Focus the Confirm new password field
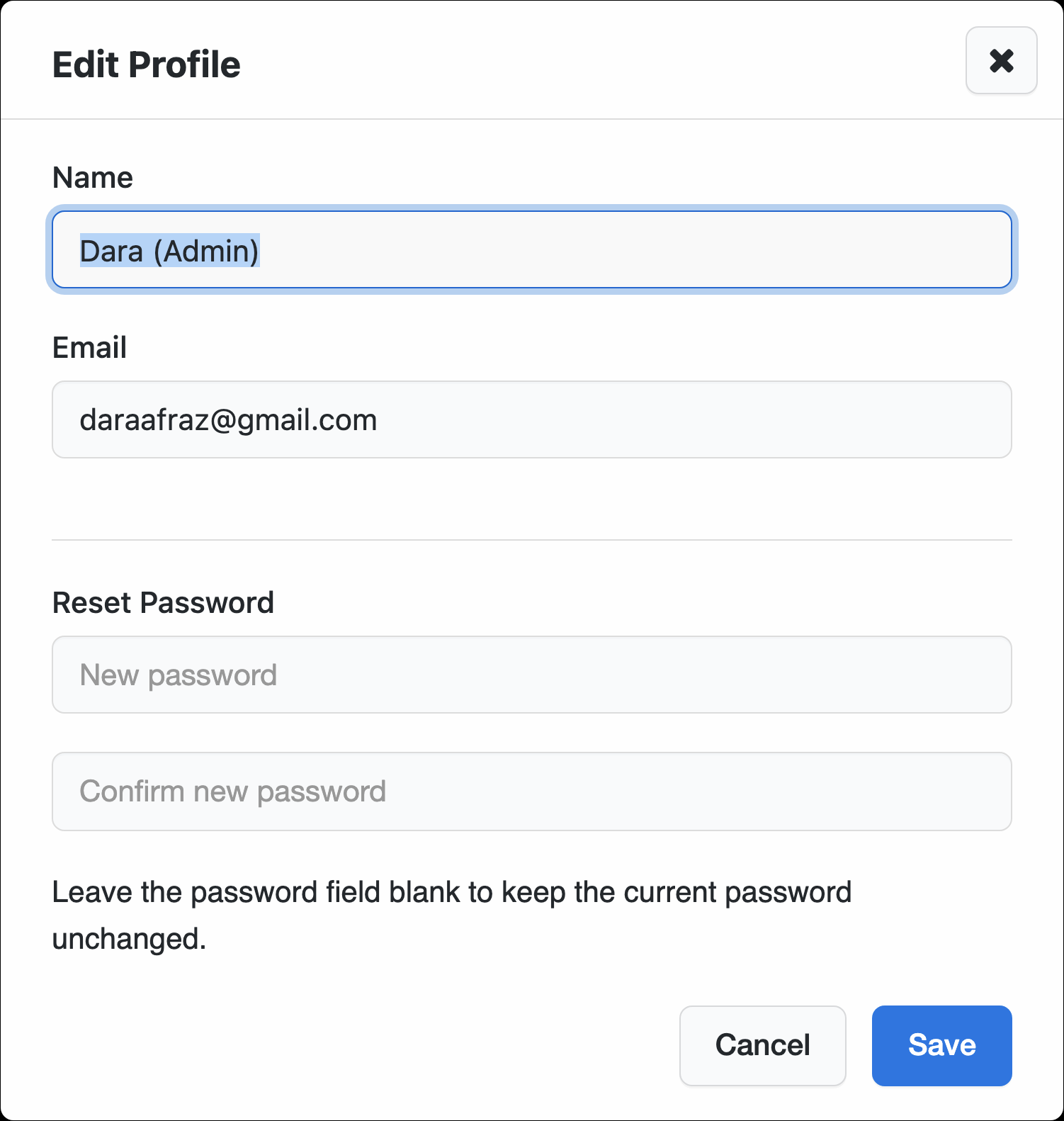The height and width of the screenshot is (1121, 1064). (531, 792)
